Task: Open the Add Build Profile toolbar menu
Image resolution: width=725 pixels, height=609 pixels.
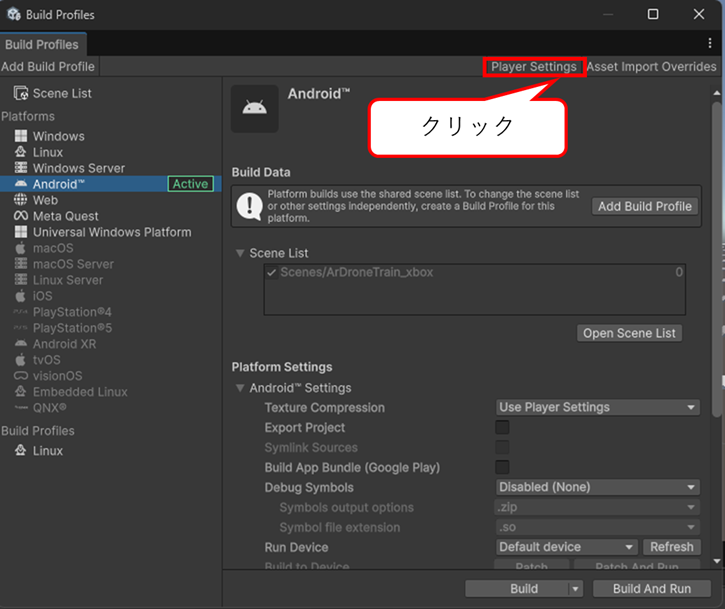Action: point(48,67)
